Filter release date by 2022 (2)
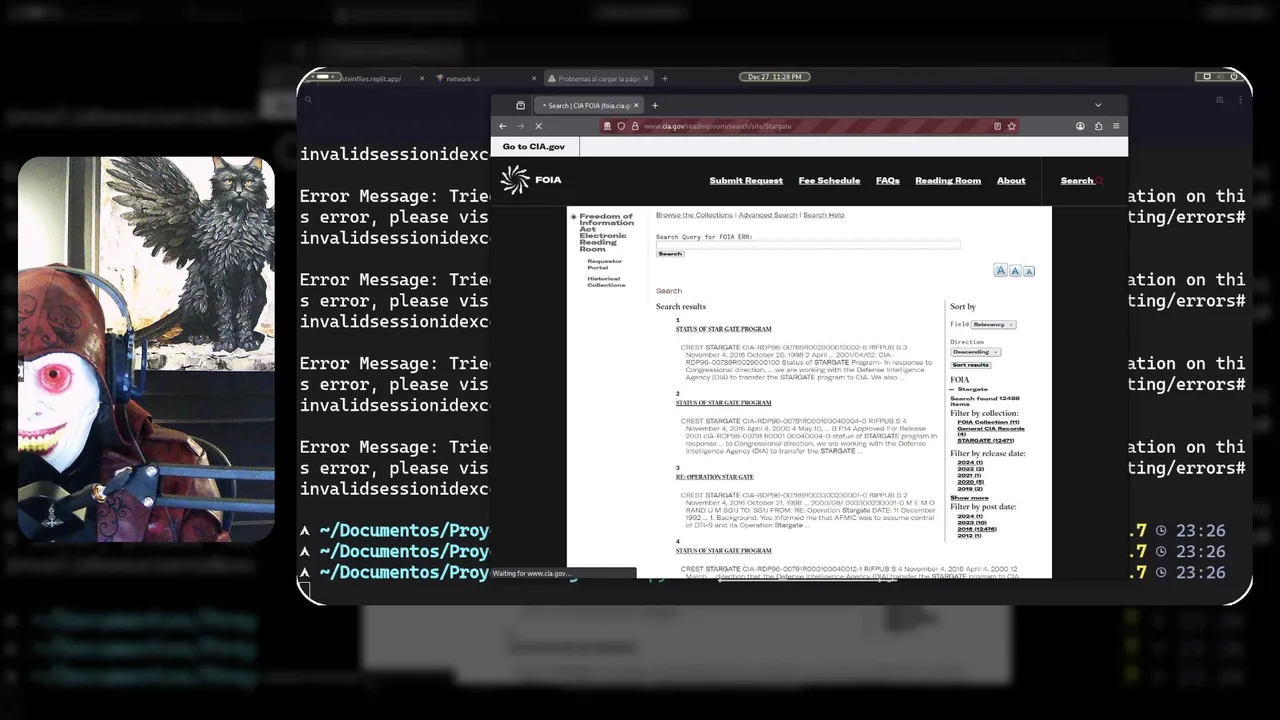Image resolution: width=1280 pixels, height=720 pixels. pyautogui.click(x=970, y=468)
